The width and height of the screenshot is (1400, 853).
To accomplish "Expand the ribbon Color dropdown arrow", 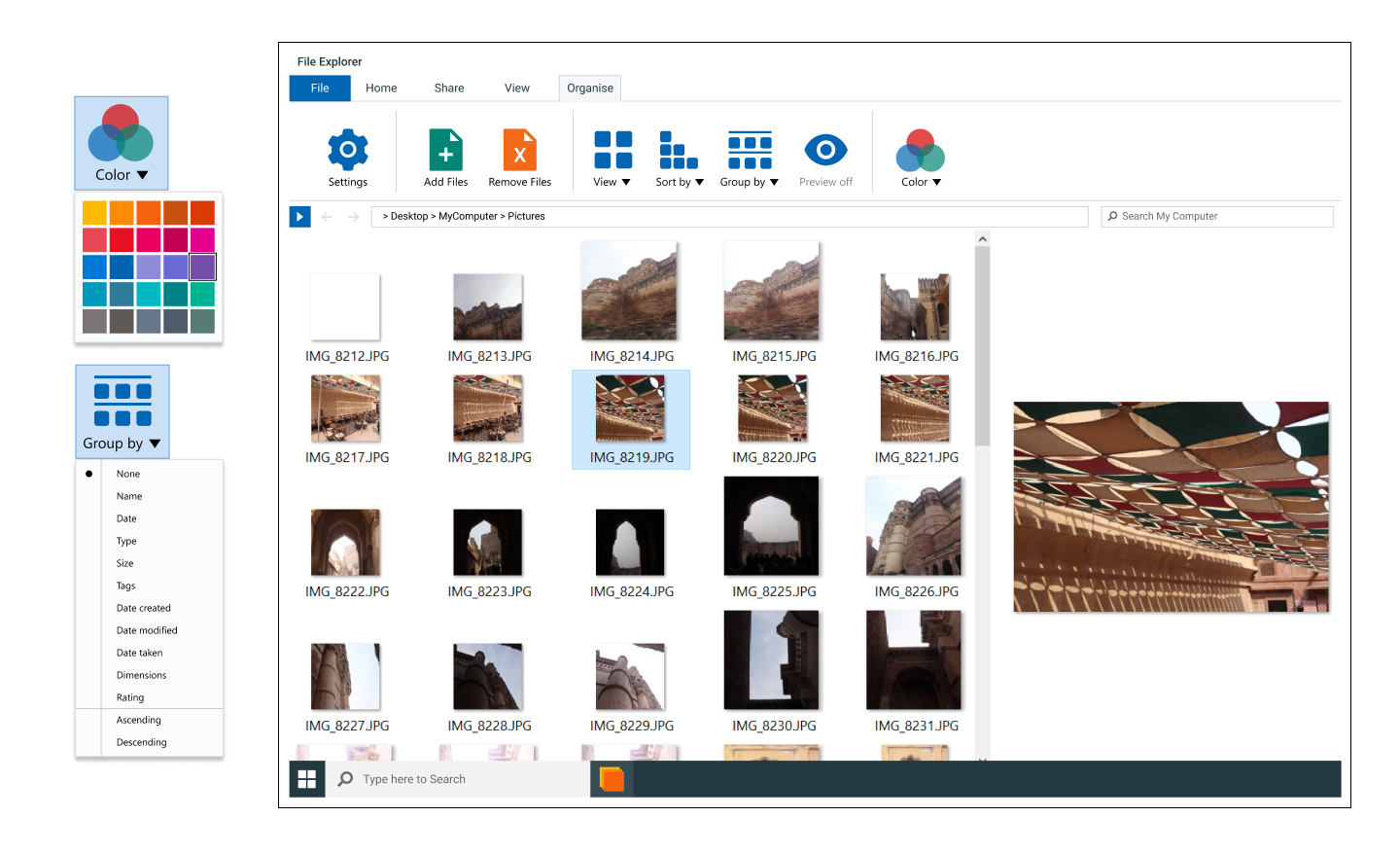I will (936, 182).
